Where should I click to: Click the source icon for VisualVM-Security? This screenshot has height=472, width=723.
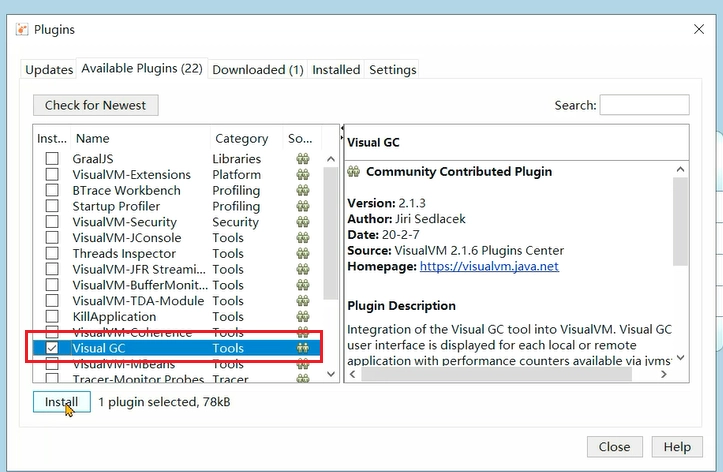coord(303,222)
